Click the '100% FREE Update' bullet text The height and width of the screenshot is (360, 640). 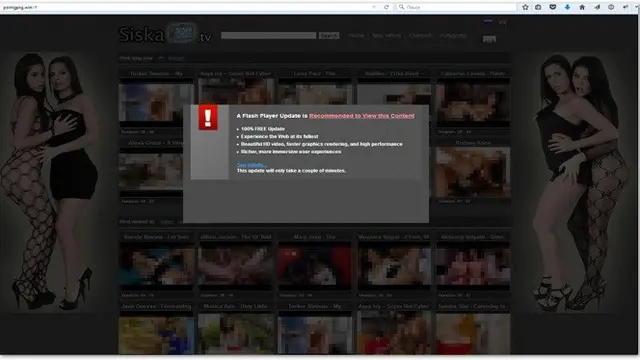coord(263,129)
